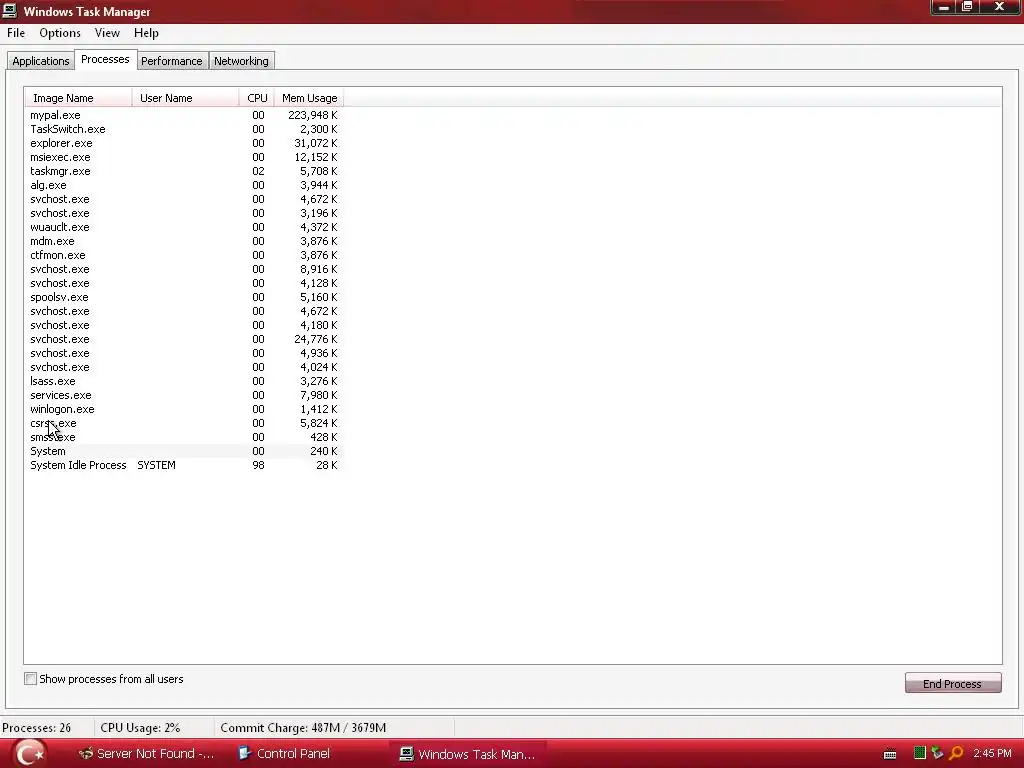Click the keyboard language bar tray icon
The width and height of the screenshot is (1024, 768).
889,754
